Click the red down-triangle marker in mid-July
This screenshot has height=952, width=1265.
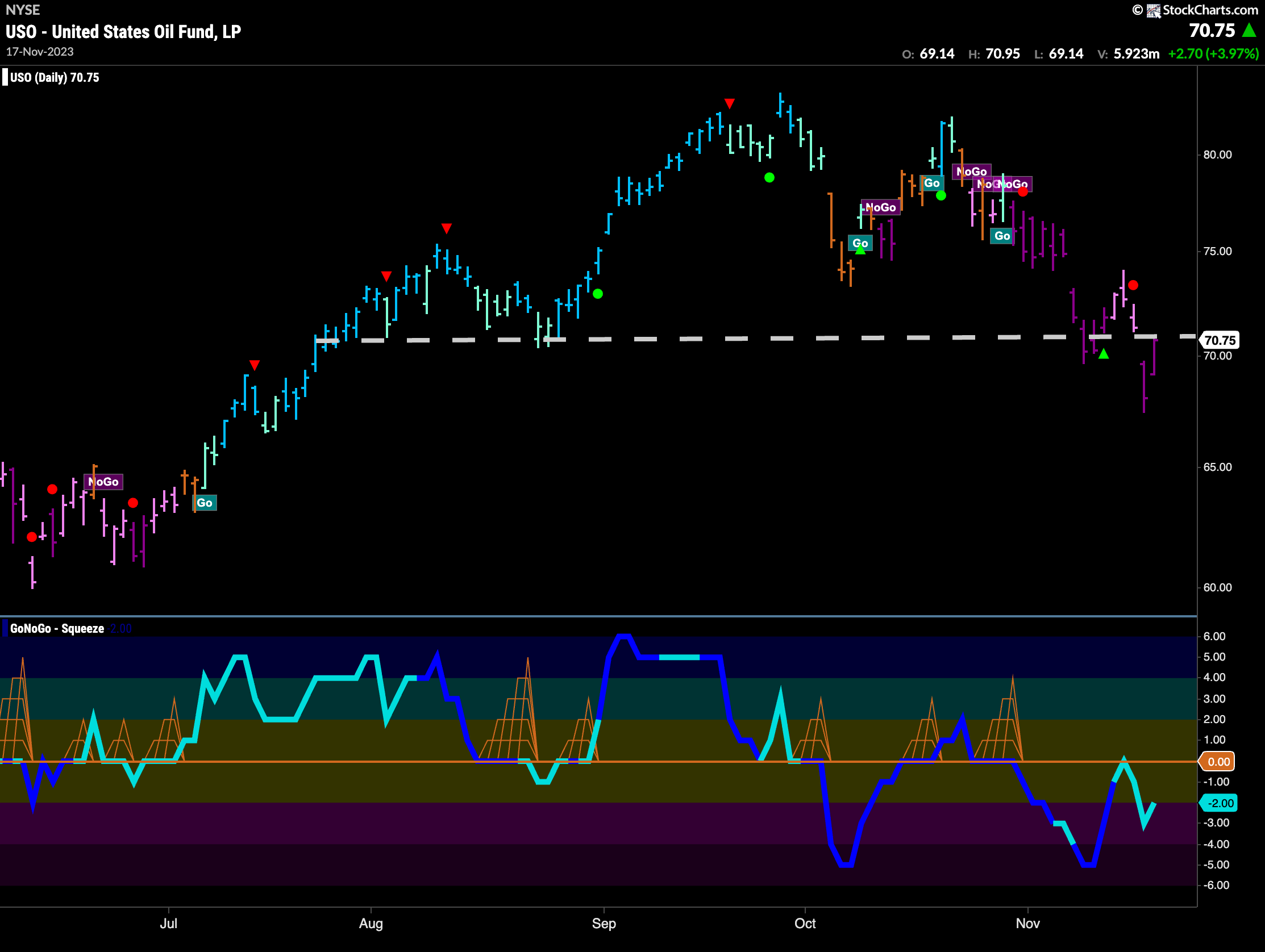click(x=255, y=365)
